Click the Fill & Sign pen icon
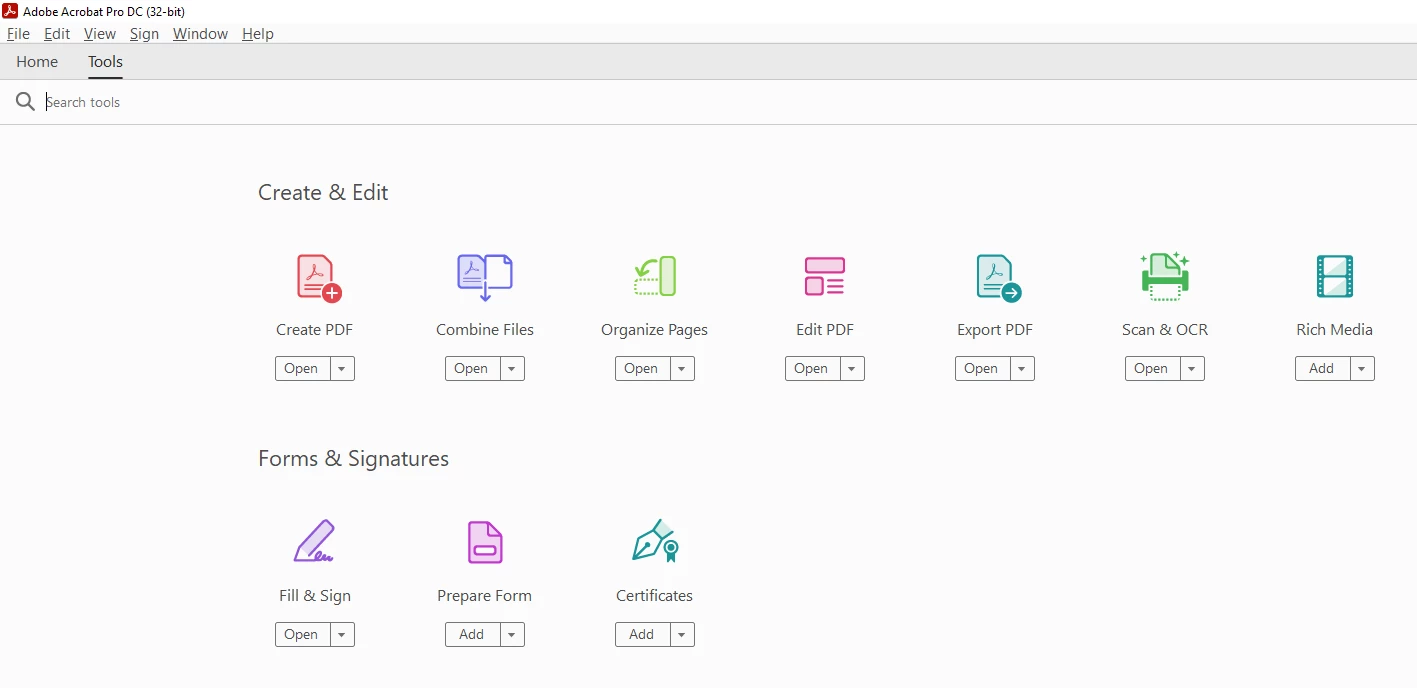This screenshot has height=688, width=1417. pos(314,541)
